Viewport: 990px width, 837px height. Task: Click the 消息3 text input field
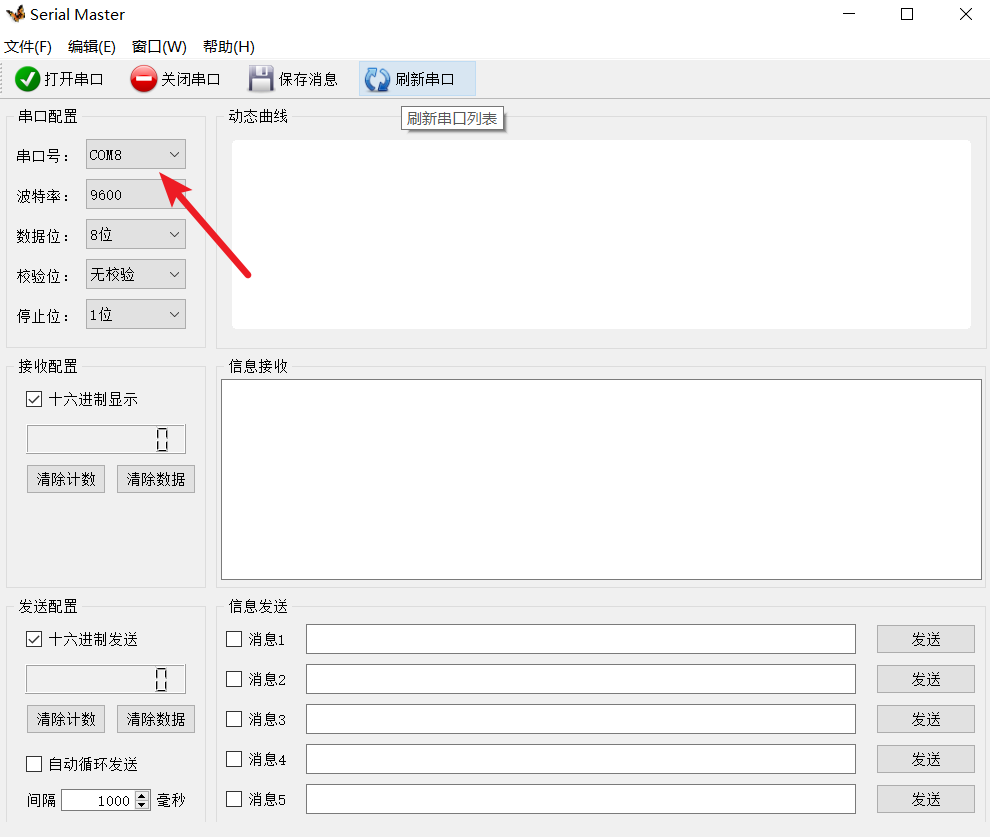tap(581, 719)
